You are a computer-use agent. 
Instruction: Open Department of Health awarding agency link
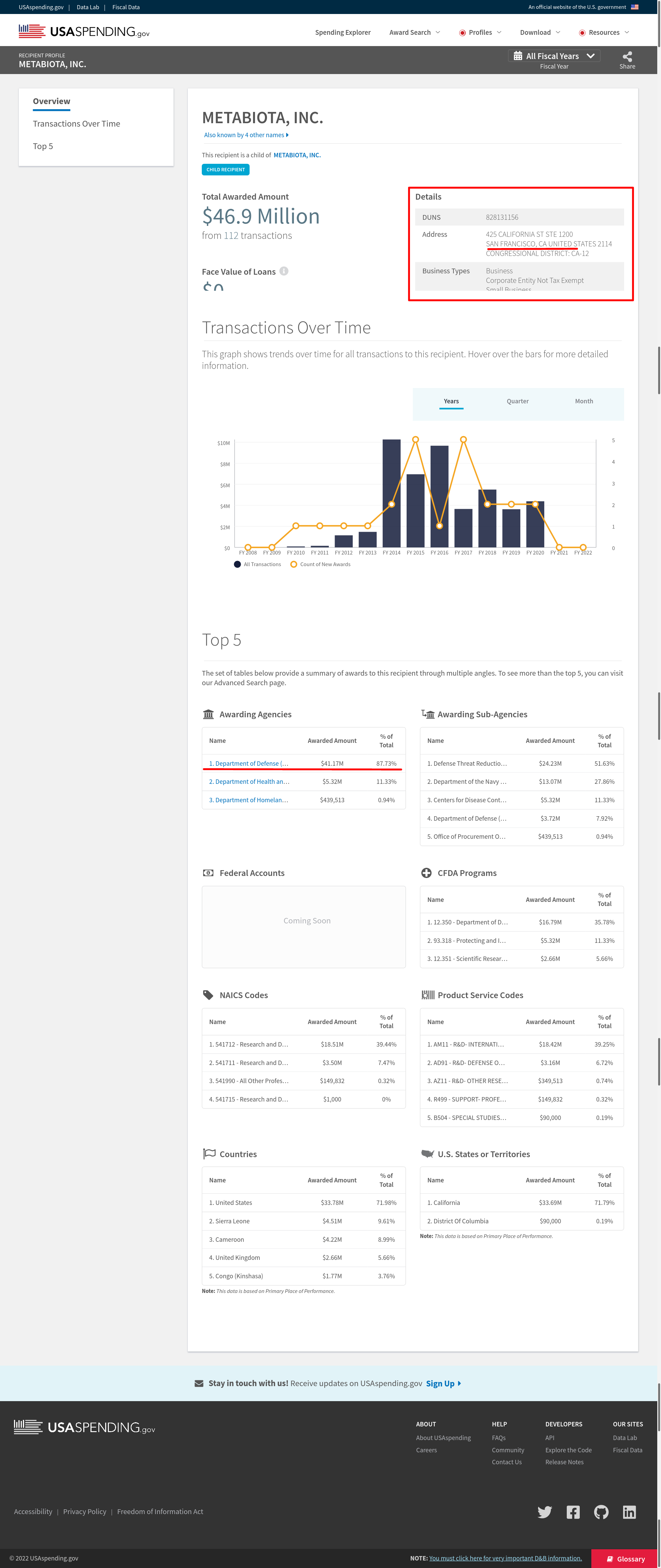point(249,781)
